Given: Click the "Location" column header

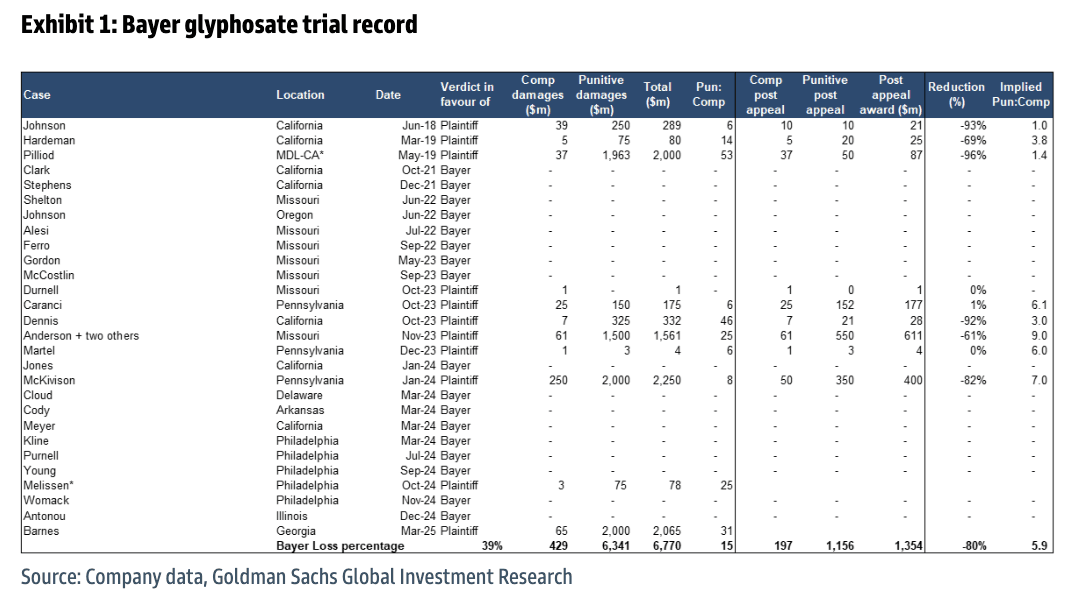Looking at the screenshot, I should 300,95.
